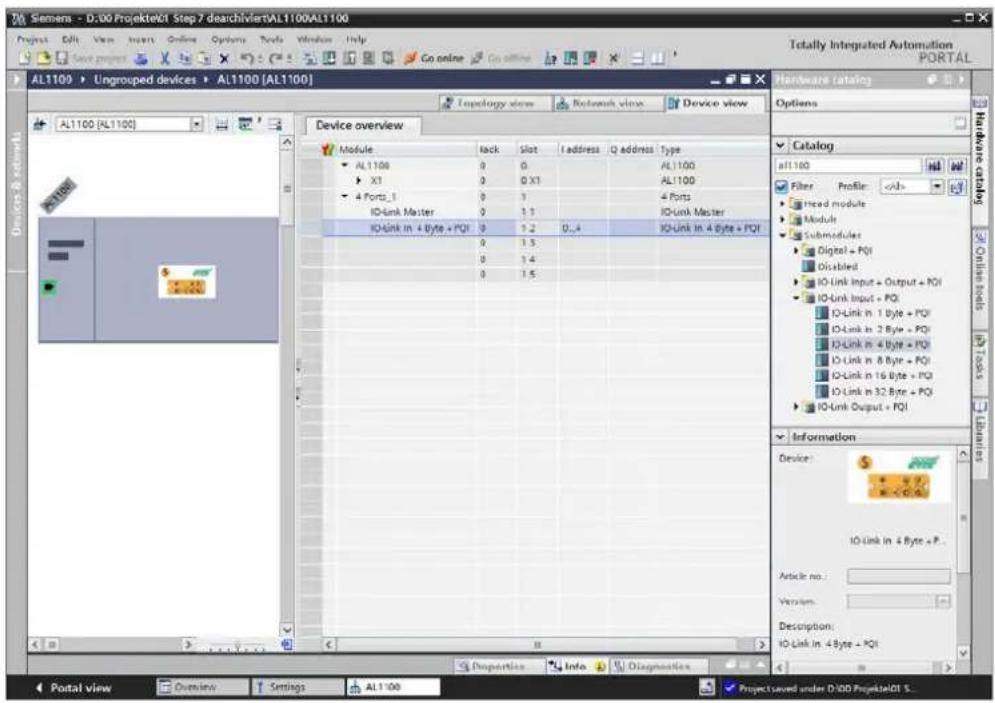The height and width of the screenshot is (703, 995).
Task: Click Portal view at bottom left
Action: 73,688
